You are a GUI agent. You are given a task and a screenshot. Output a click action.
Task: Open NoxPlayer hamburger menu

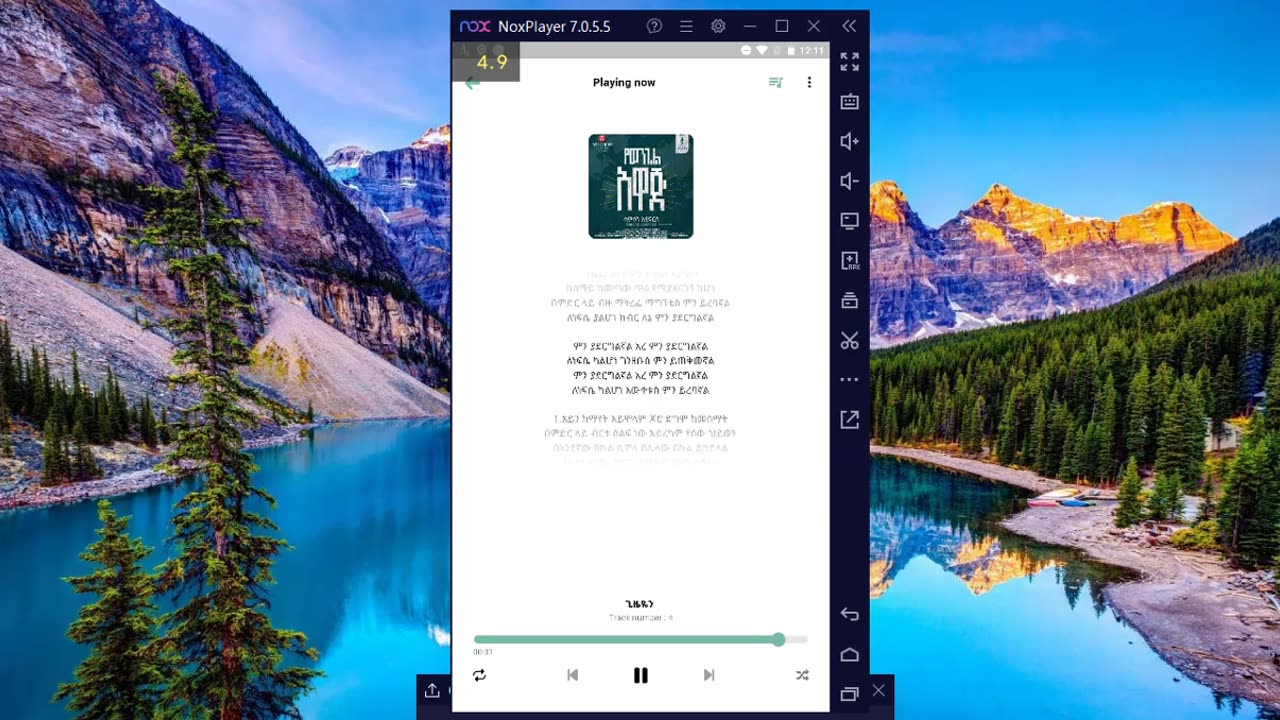[x=686, y=26]
